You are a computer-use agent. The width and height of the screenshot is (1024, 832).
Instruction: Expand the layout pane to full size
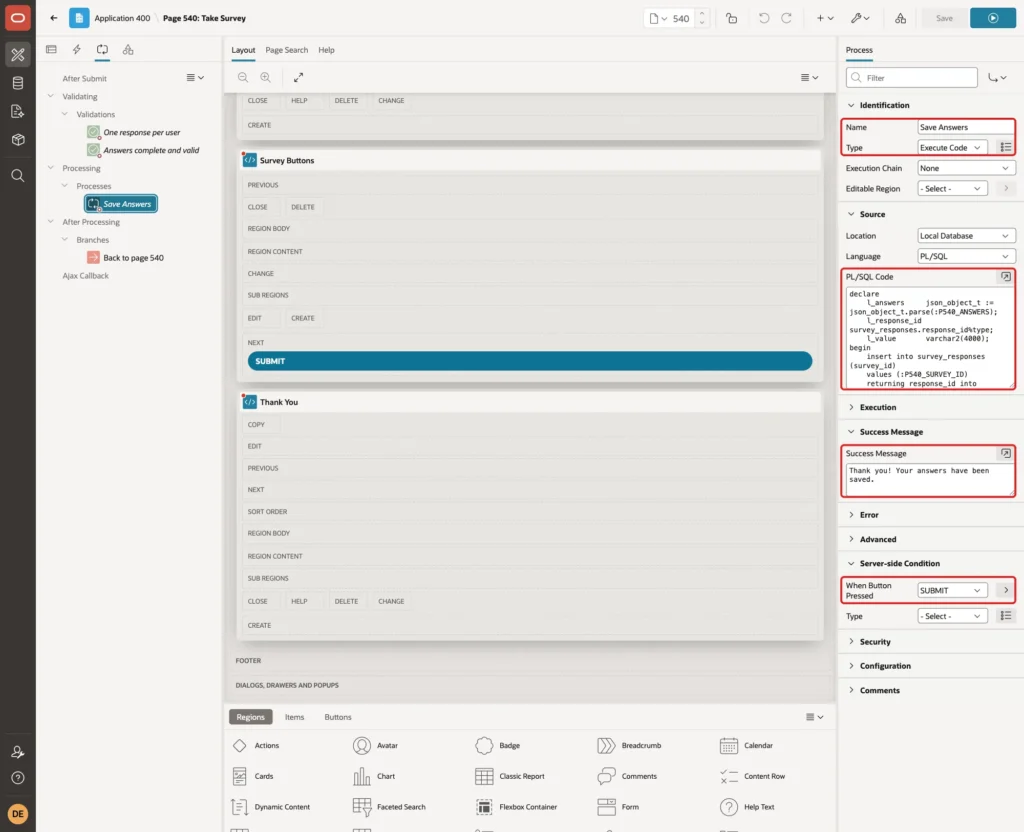tap(298, 77)
